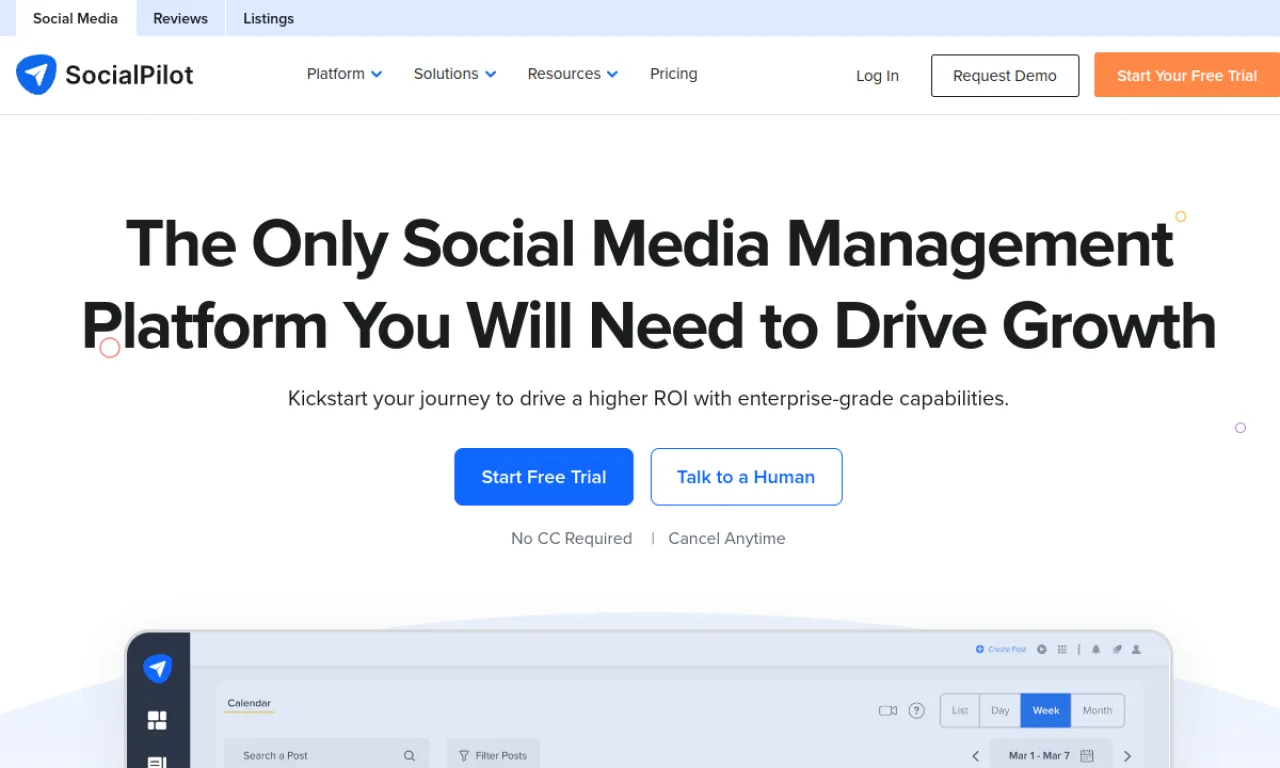Image resolution: width=1280 pixels, height=768 pixels.
Task: Select List view in calendar preview
Action: pyautogui.click(x=960, y=710)
